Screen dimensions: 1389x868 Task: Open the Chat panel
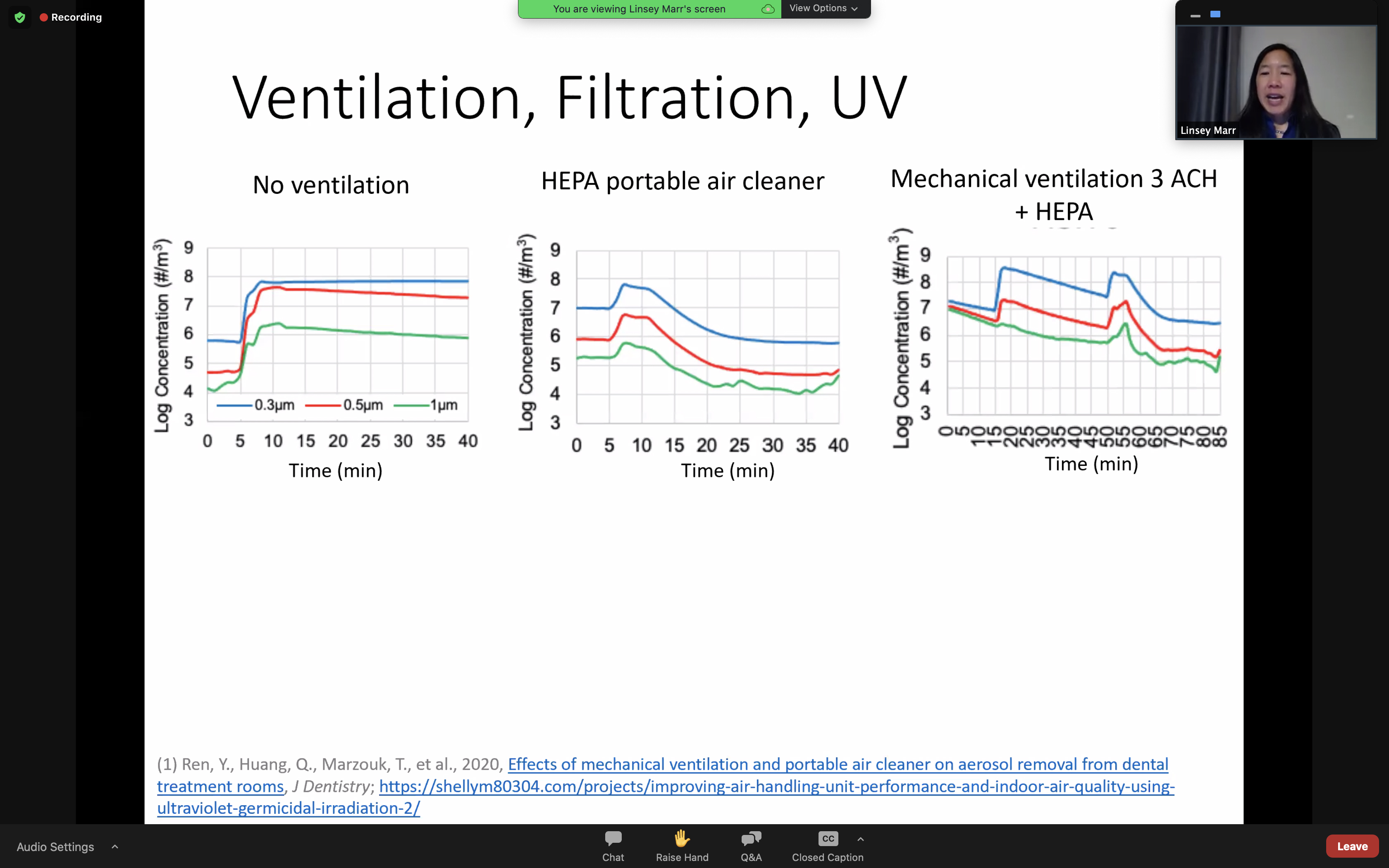coord(613,846)
